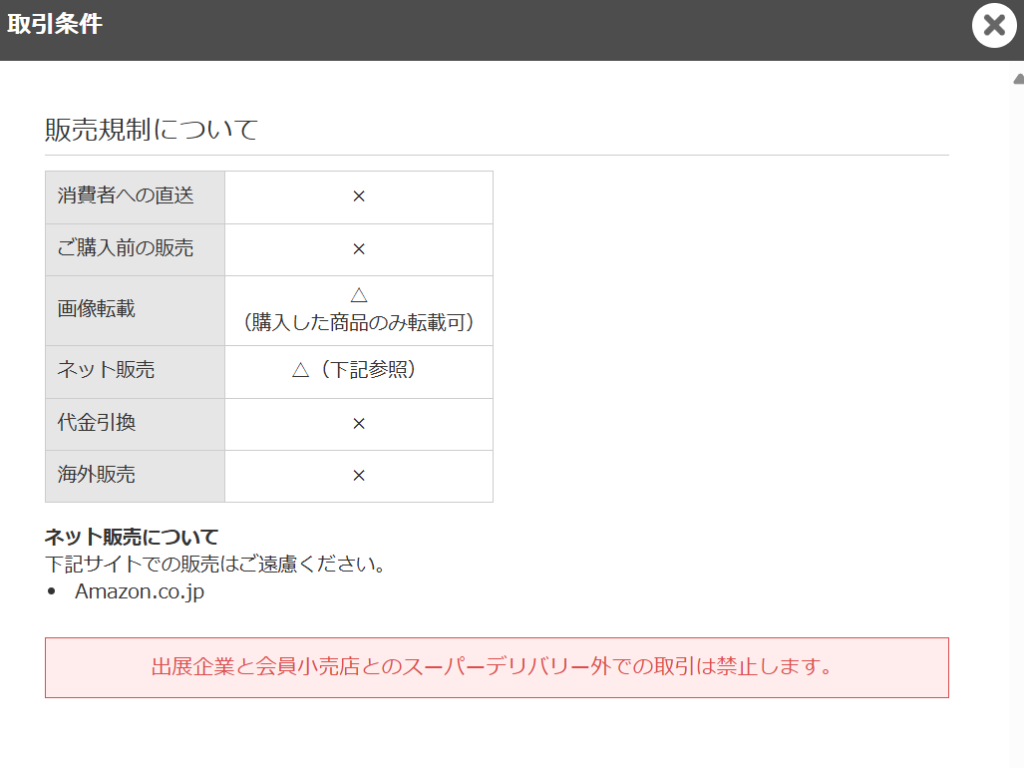Click the 販売規制について heading
Viewport: 1024px width, 768px height.
click(151, 129)
